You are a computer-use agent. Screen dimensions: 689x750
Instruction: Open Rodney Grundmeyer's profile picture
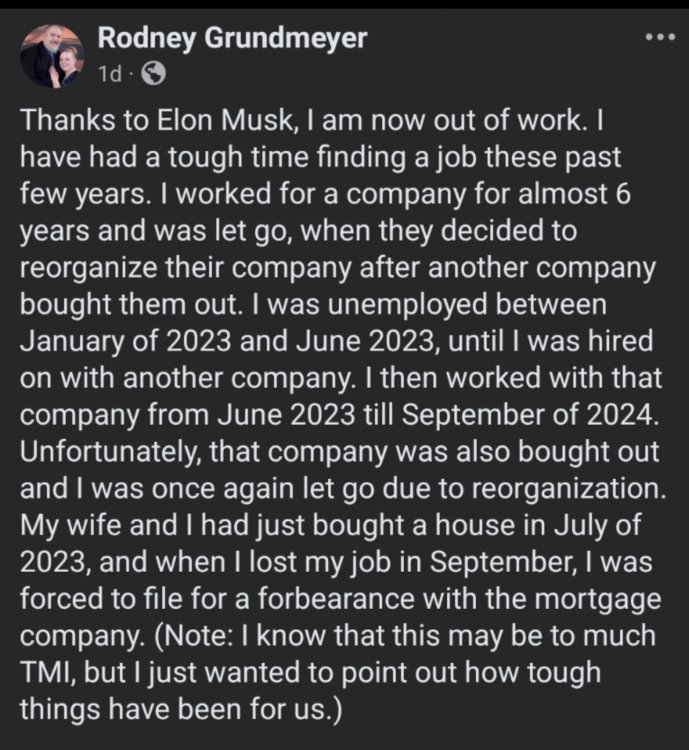point(52,57)
